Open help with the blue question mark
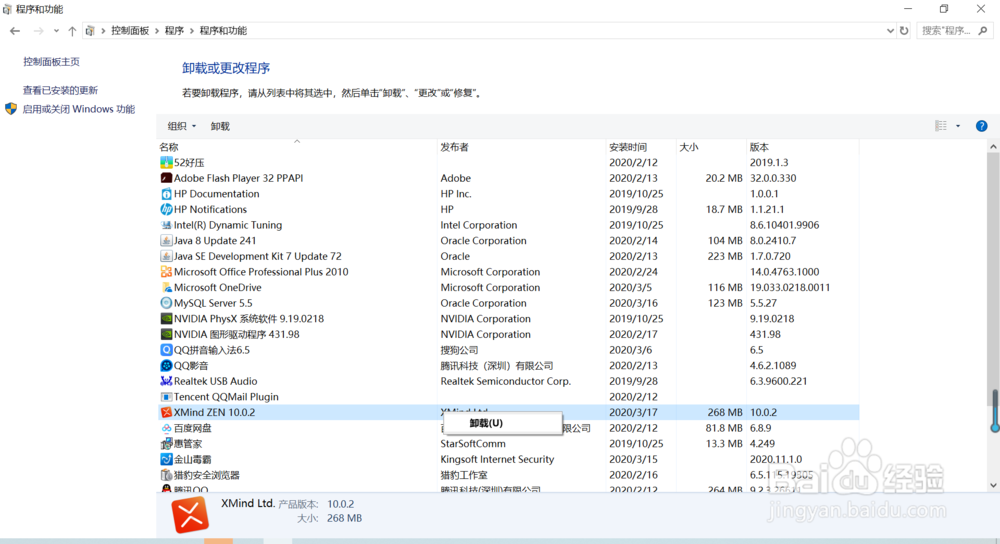This screenshot has height=544, width=1000. point(982,126)
